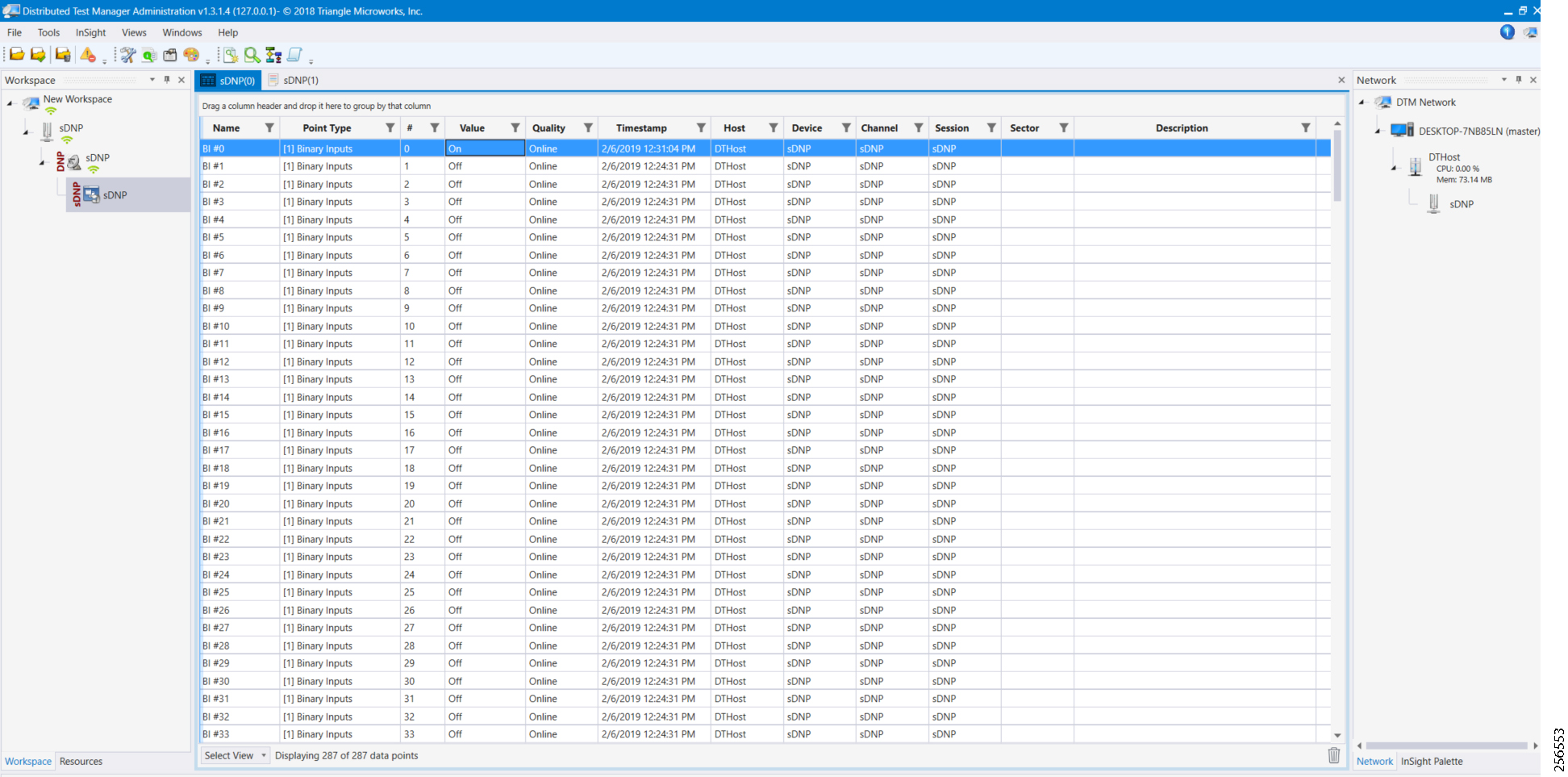Filter the Name column
This screenshot has width=1568, height=777.
269,127
